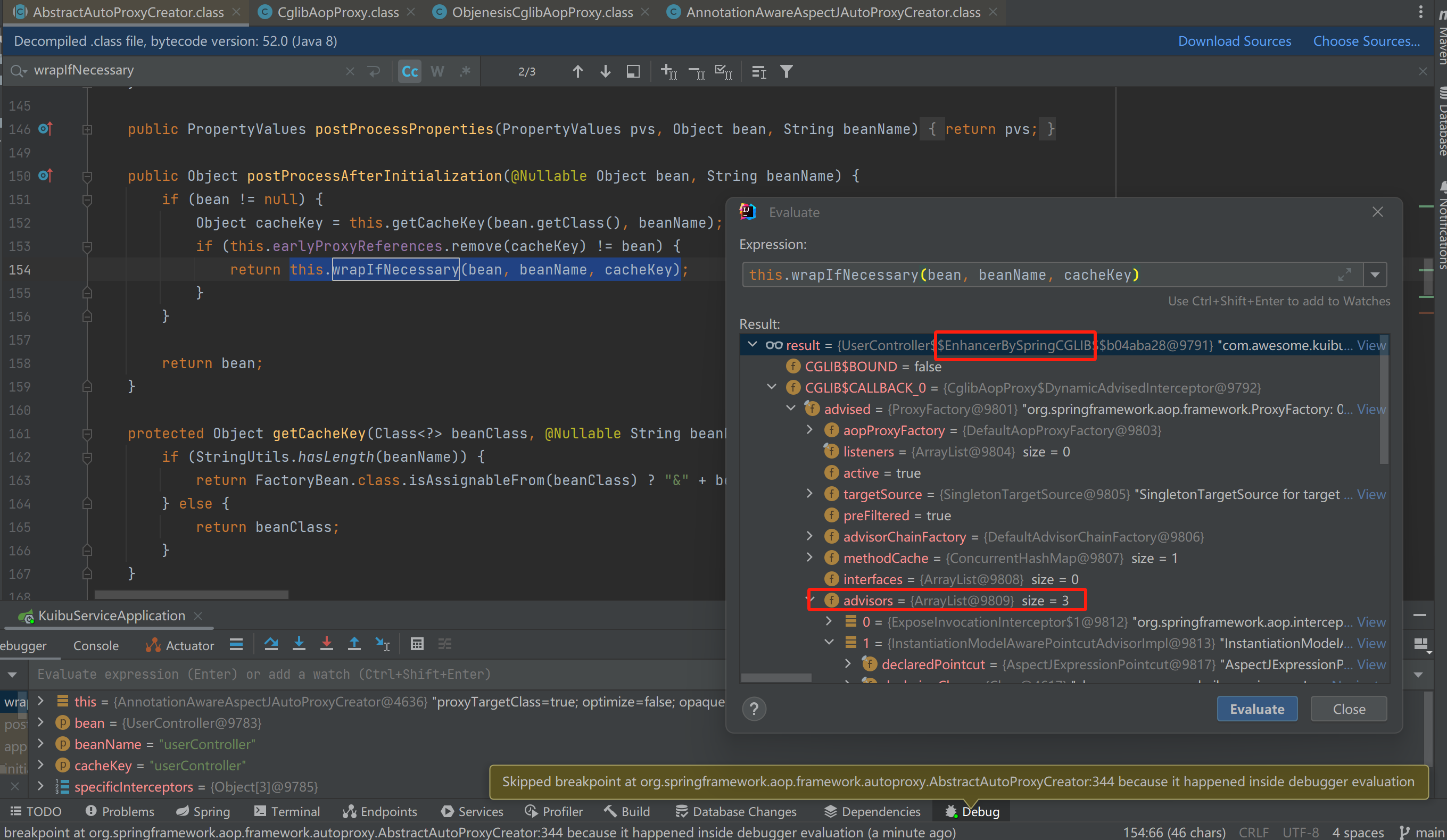This screenshot has width=1447, height=840.
Task: Toggle the Regex search option
Action: (465, 71)
